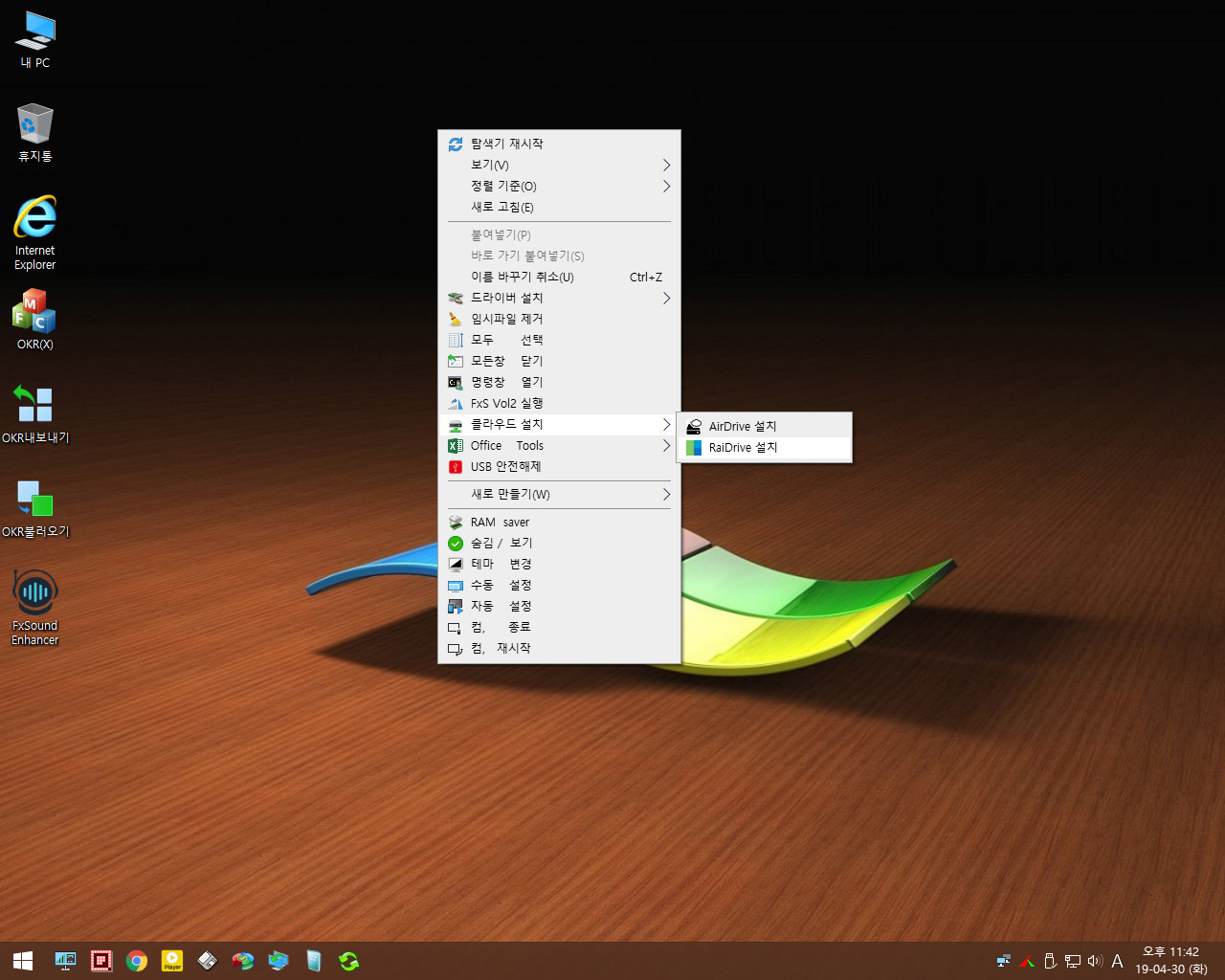Choose 자동 설정 menu entry
Viewport: 1225px width, 980px height.
pos(559,606)
